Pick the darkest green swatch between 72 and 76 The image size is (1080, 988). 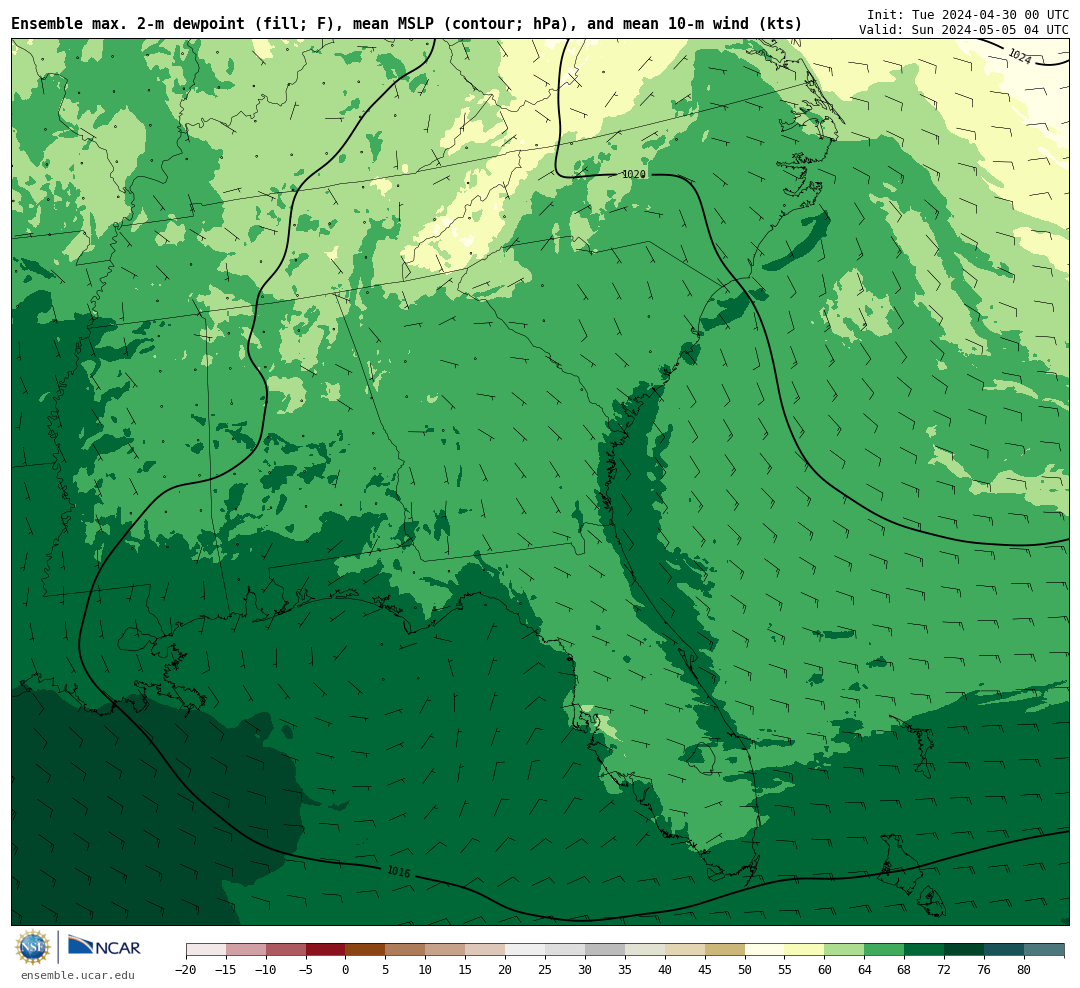(964, 950)
